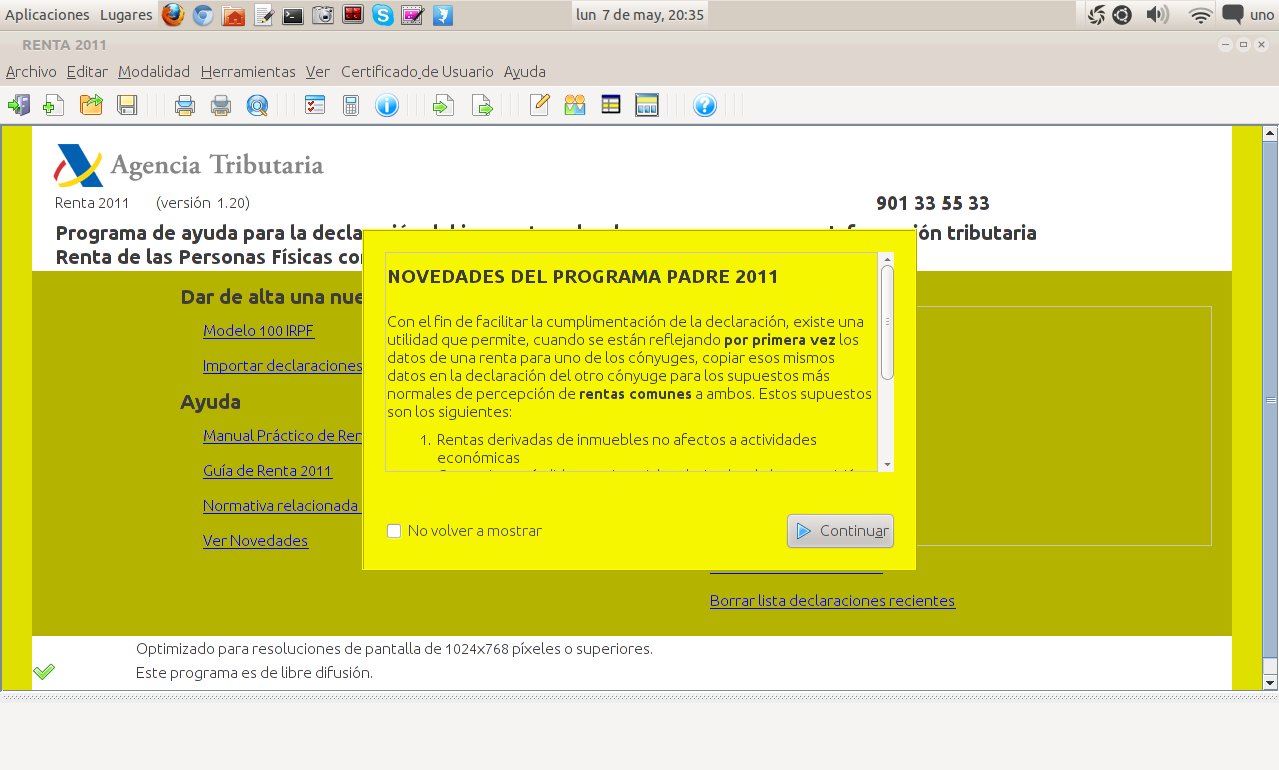Open the 'uno' user menu
Image resolution: width=1279 pixels, height=770 pixels.
(x=1262, y=15)
